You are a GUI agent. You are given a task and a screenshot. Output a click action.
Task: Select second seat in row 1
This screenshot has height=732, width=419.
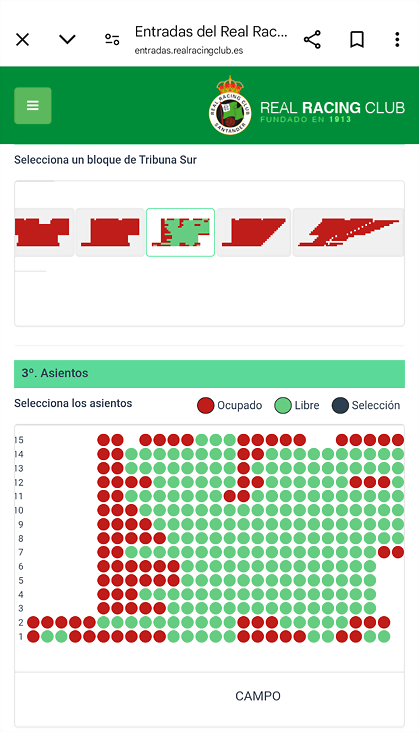click(47, 636)
